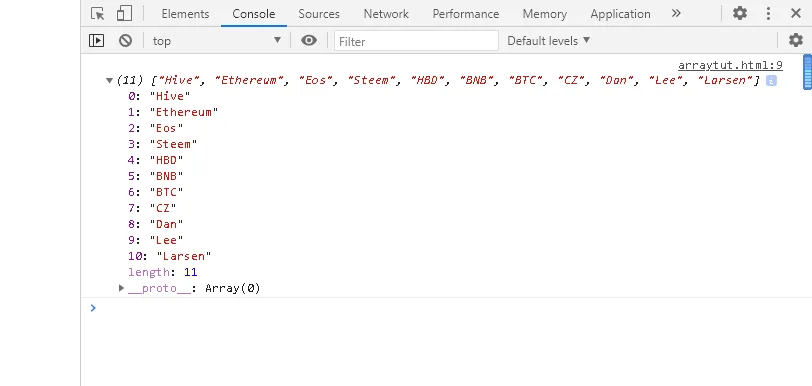Show the console sidebar
812x386 pixels.
[x=96, y=40]
